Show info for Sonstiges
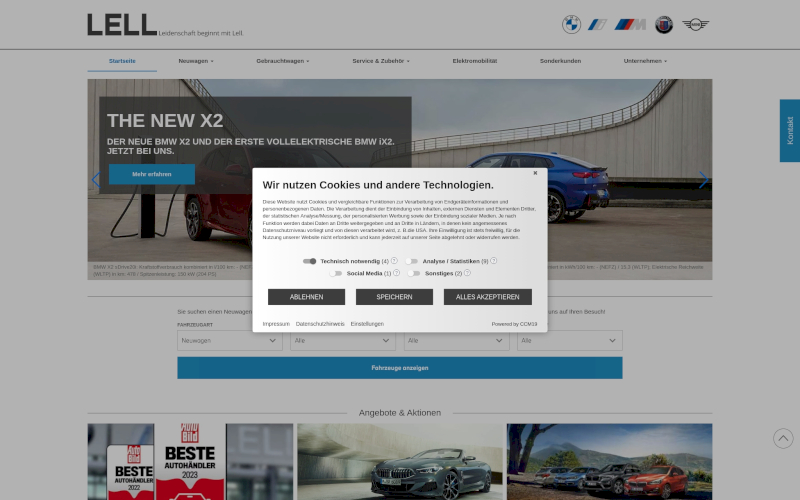 click(467, 273)
